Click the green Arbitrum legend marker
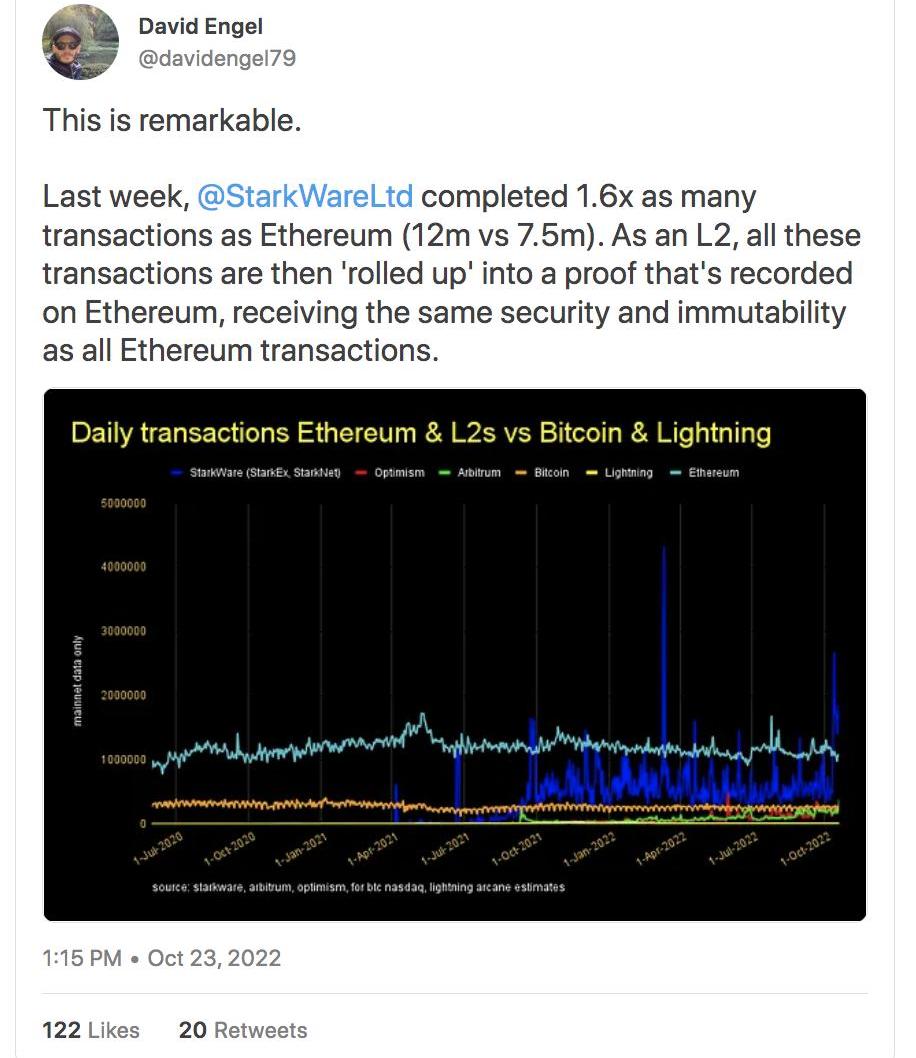 pos(444,473)
